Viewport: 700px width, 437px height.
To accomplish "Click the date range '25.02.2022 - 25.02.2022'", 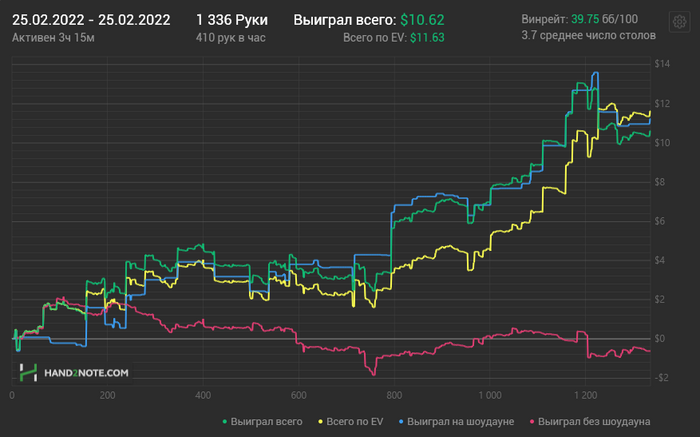I will click(x=91, y=20).
